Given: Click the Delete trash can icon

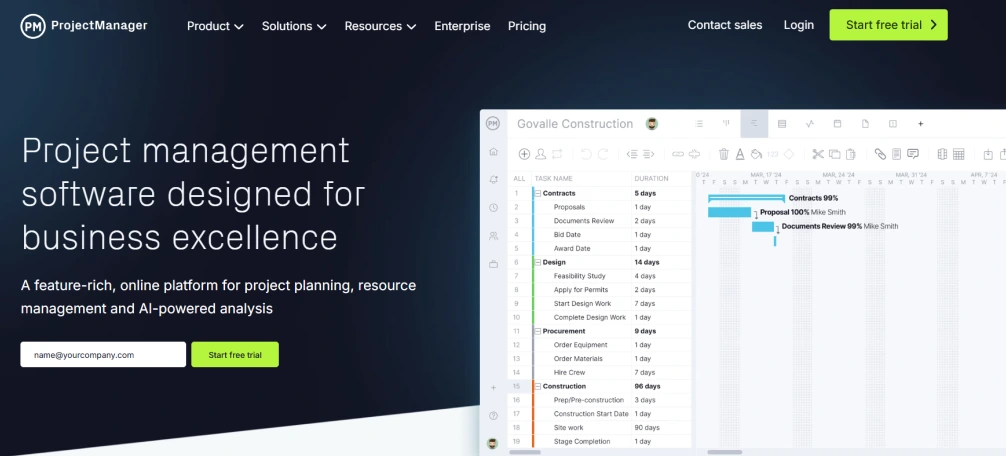Looking at the screenshot, I should [x=724, y=154].
